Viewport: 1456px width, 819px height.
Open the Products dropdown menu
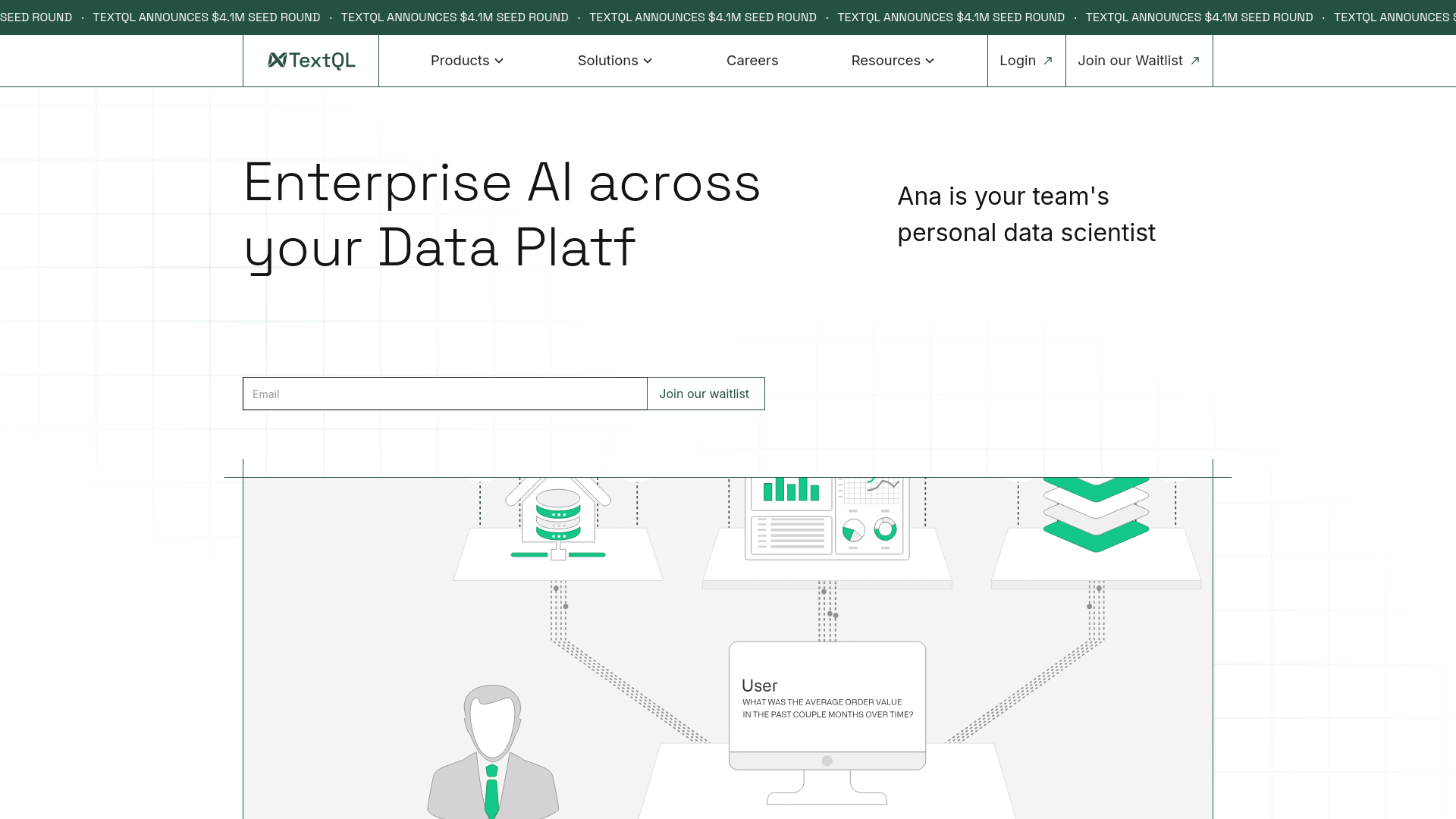click(x=467, y=61)
